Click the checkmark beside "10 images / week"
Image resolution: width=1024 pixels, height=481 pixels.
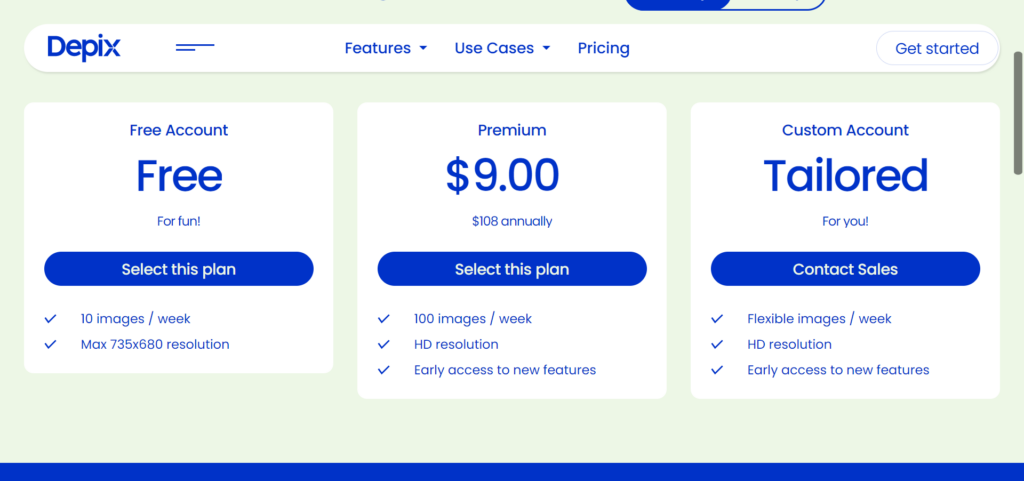50,319
